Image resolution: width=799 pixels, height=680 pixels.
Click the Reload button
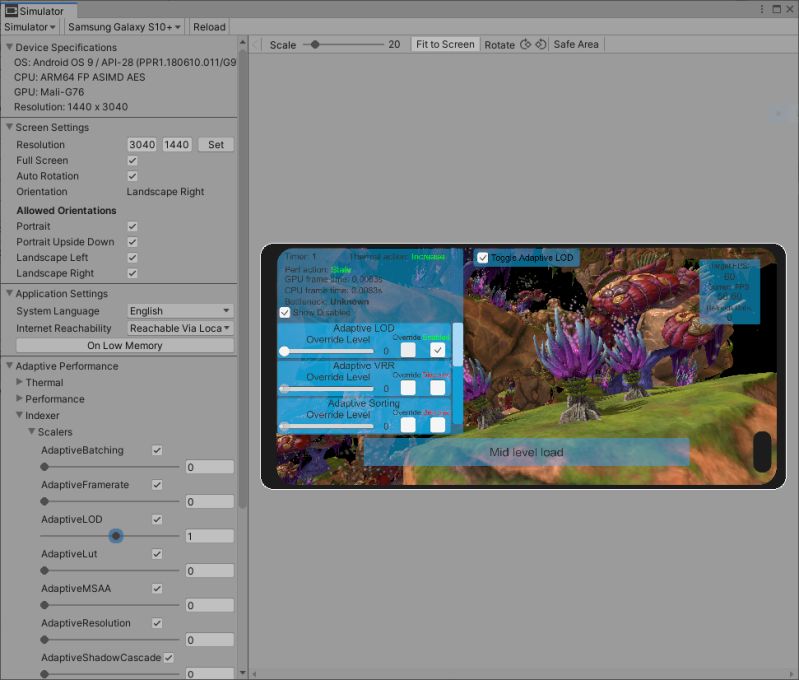pos(209,27)
